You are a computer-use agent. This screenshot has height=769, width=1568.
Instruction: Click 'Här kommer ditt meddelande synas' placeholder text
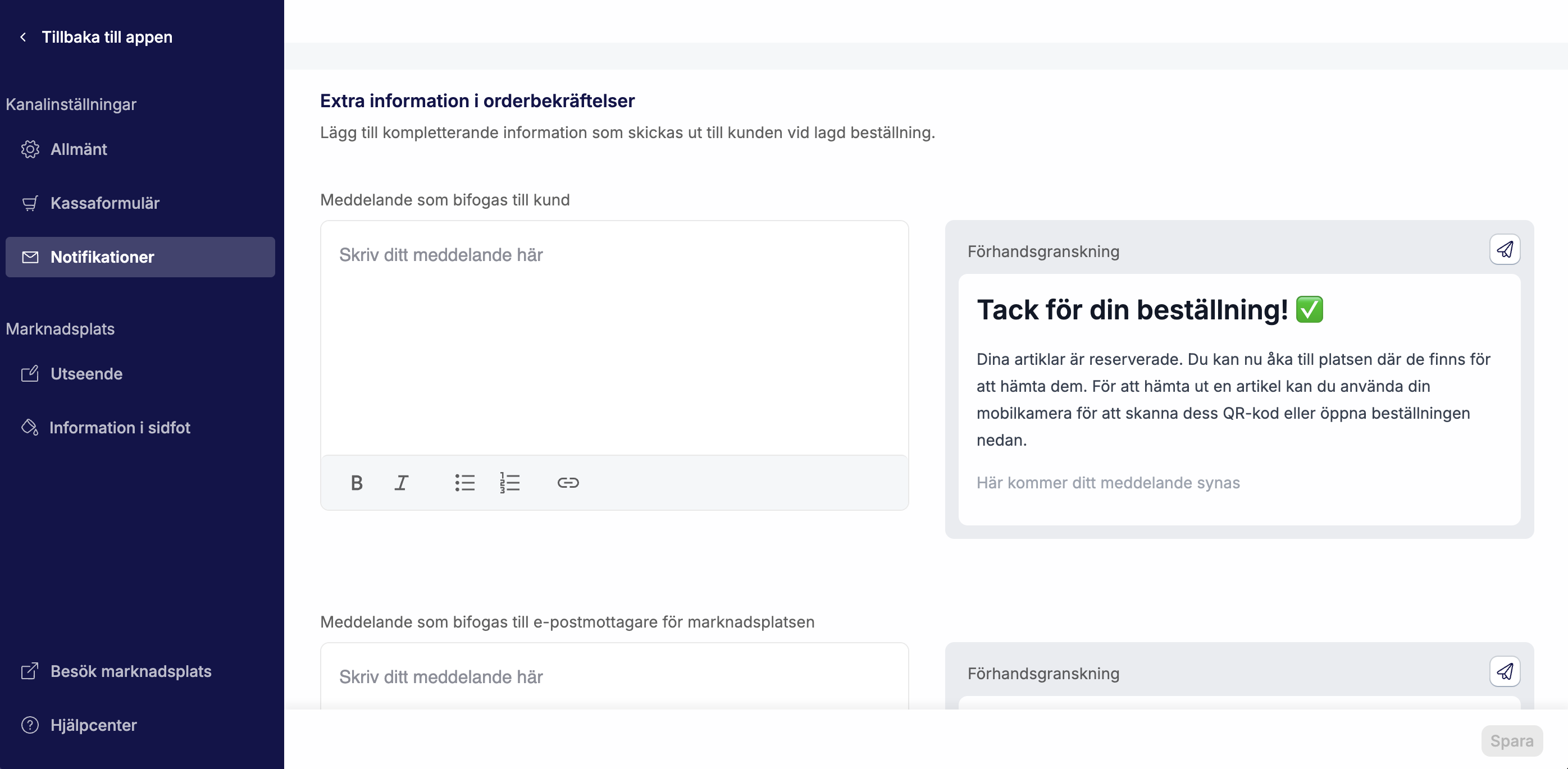click(1108, 483)
